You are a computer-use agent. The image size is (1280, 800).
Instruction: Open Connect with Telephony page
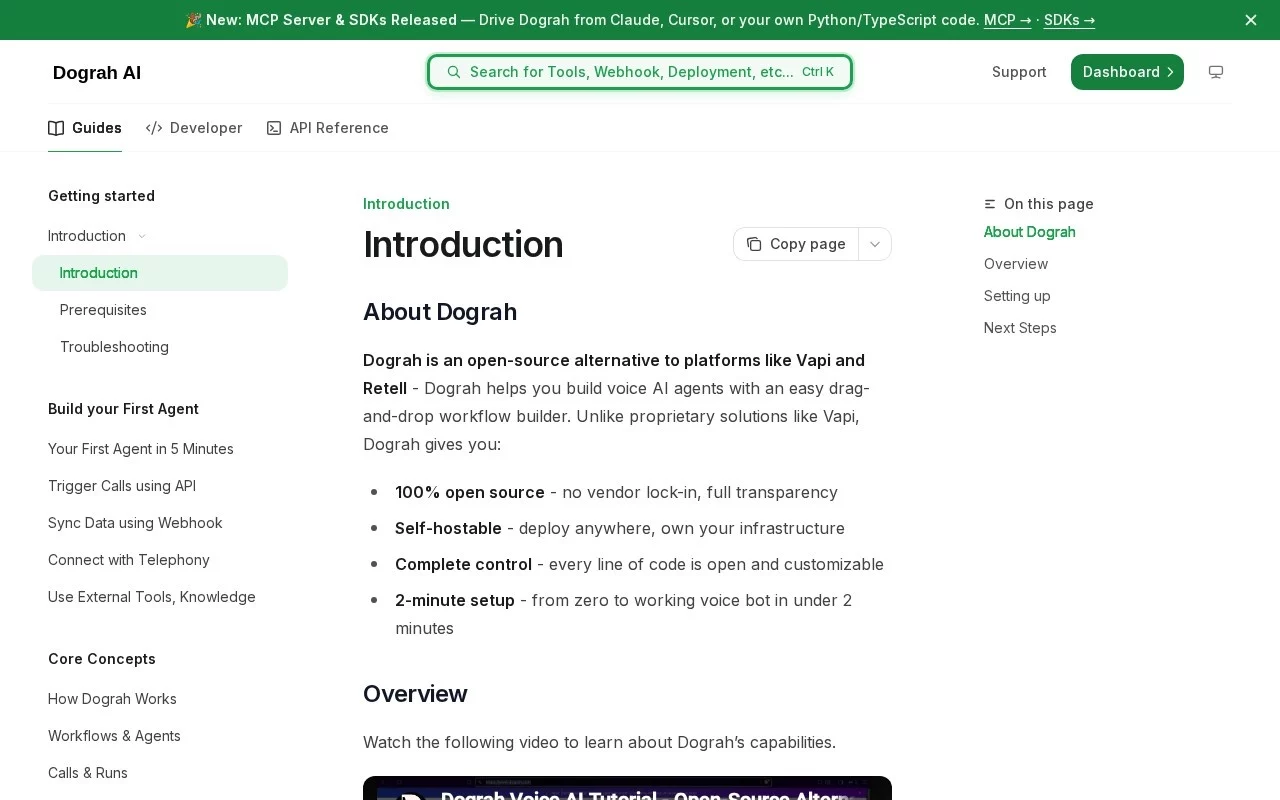tap(129, 560)
